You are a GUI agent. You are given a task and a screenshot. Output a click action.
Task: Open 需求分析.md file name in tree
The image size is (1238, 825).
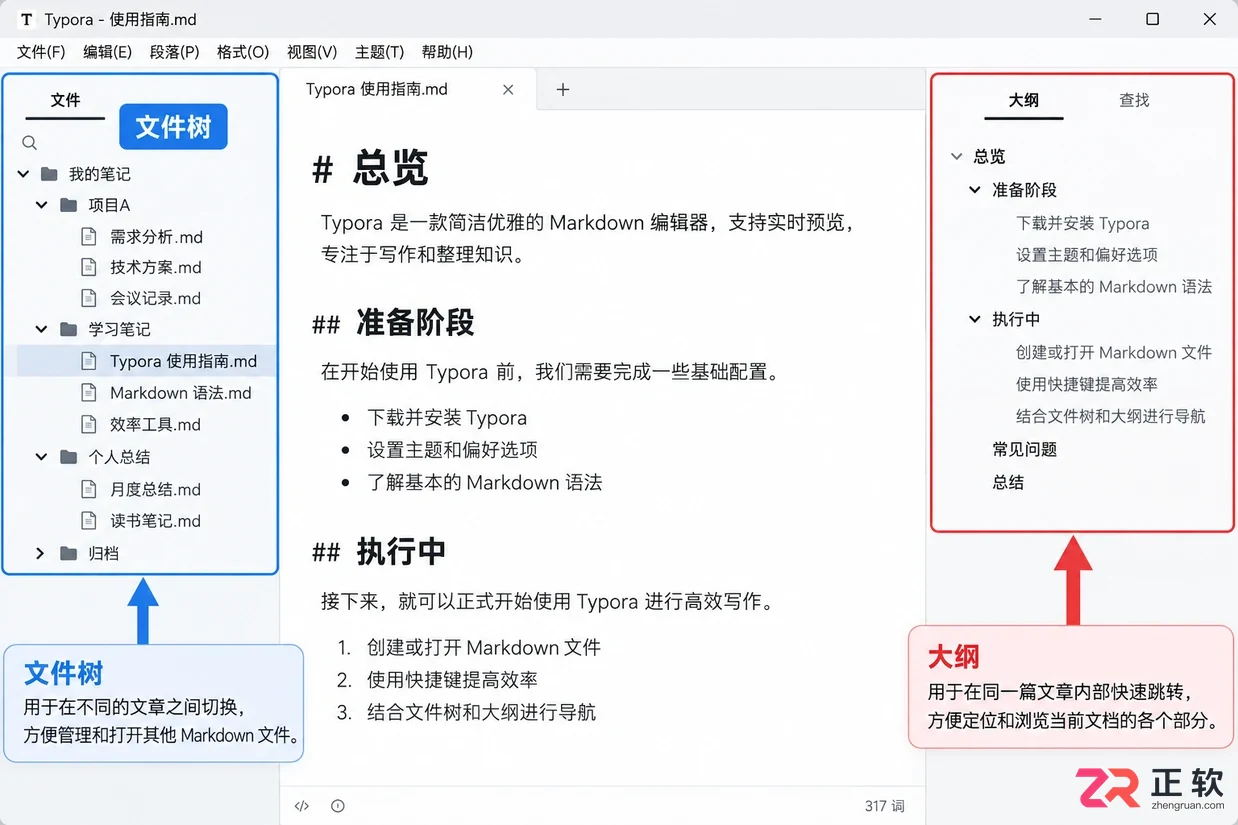pos(157,237)
